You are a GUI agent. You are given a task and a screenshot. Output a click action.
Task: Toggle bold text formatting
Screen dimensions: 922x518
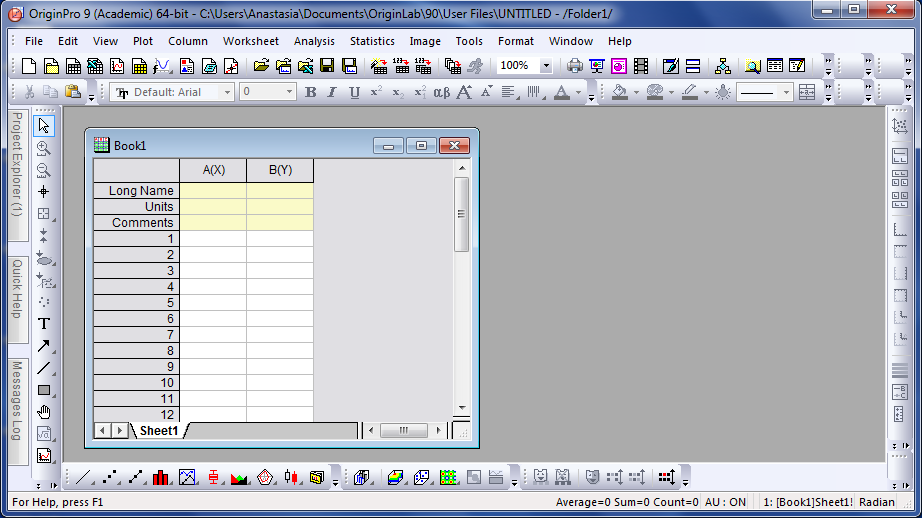pyautogui.click(x=310, y=92)
